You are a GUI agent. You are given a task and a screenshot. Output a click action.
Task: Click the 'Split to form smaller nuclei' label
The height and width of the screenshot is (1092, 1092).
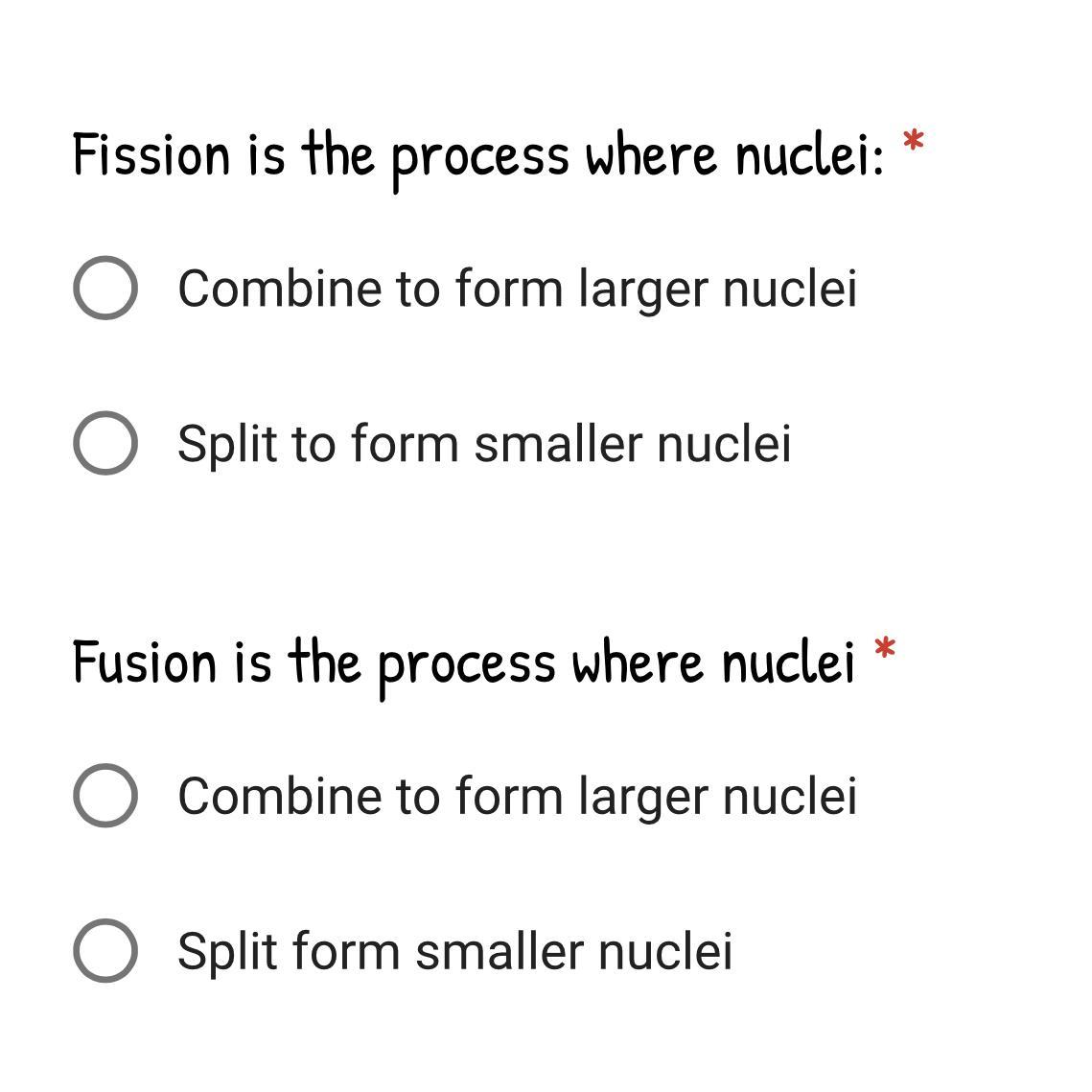click(485, 444)
